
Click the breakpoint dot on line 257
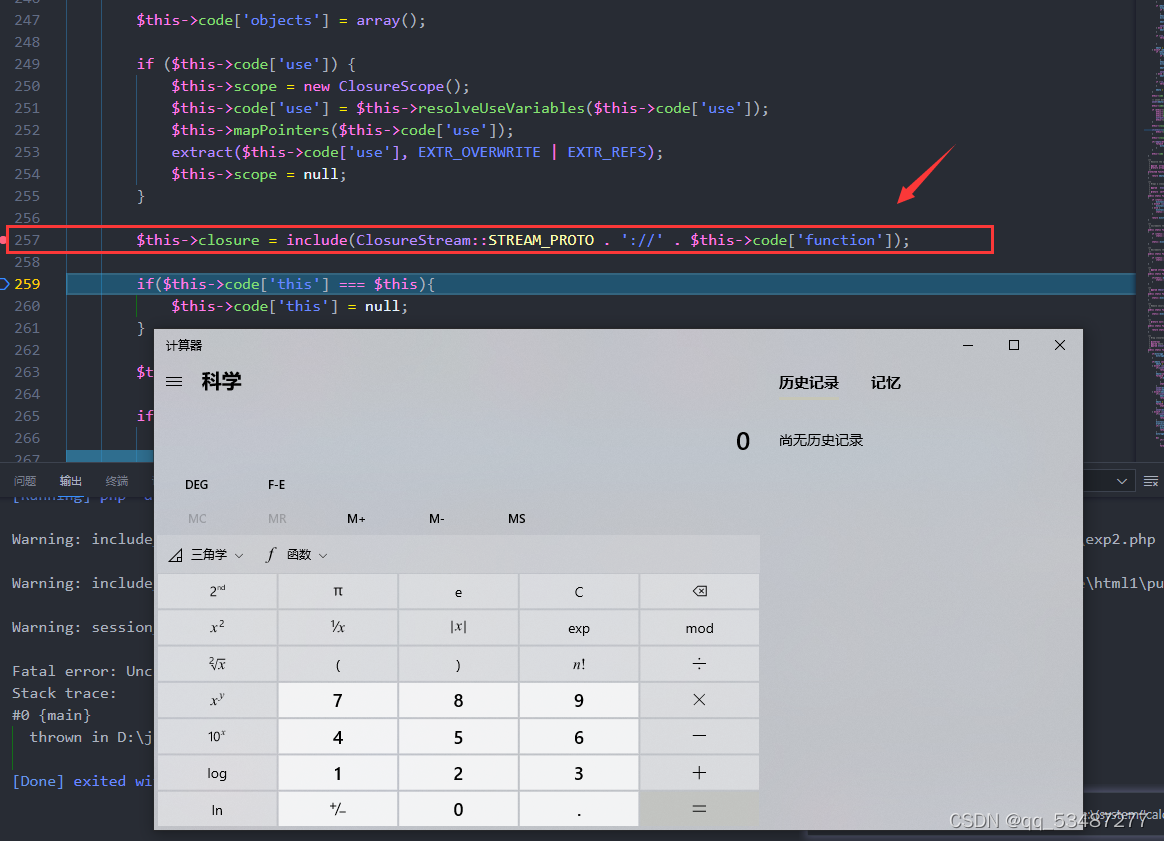click(3, 240)
